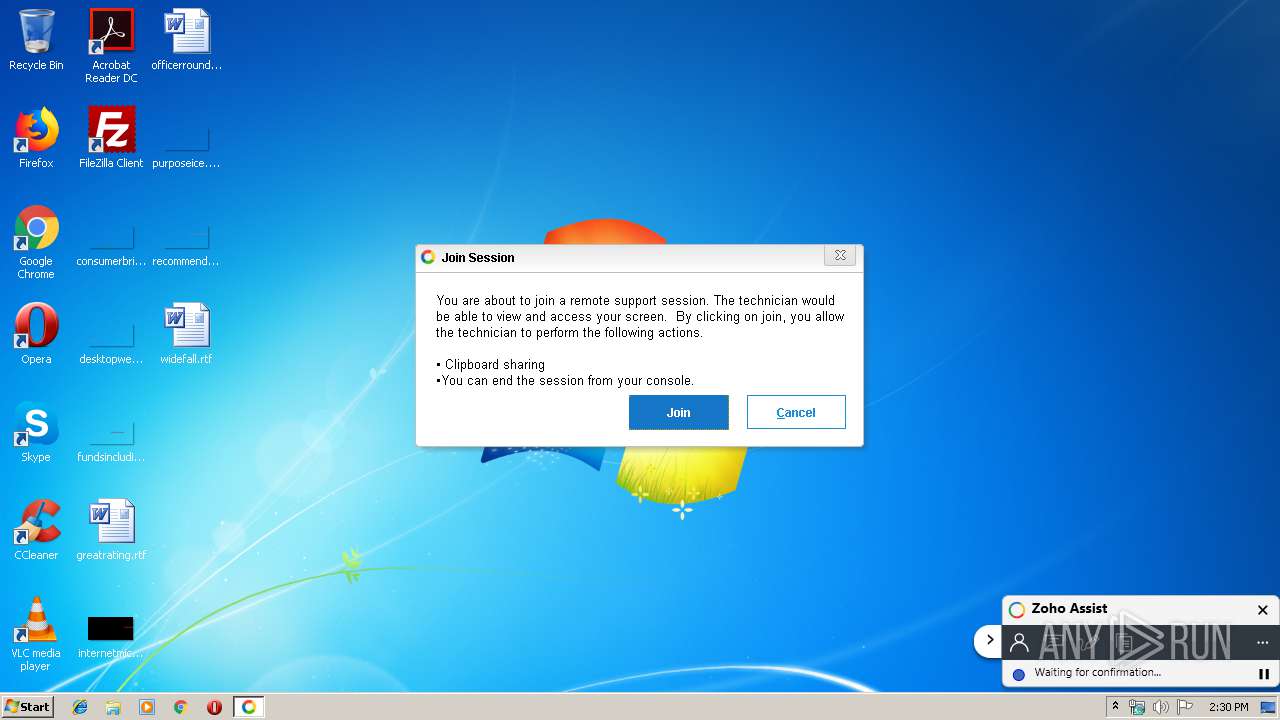Viewport: 1280px width, 720px height.
Task: Close the Join Session dialog window
Action: pyautogui.click(x=840, y=256)
